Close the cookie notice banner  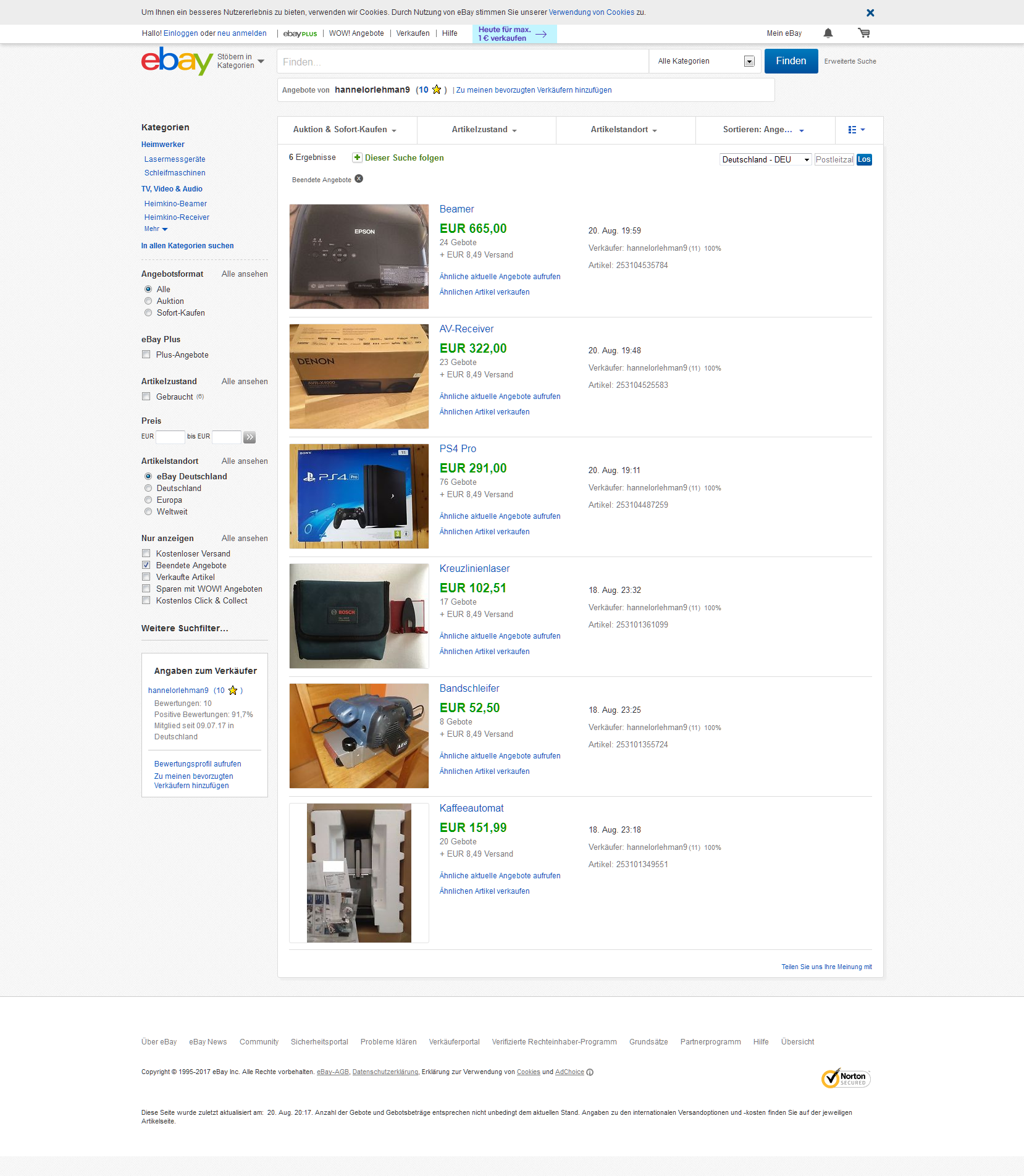pos(870,12)
